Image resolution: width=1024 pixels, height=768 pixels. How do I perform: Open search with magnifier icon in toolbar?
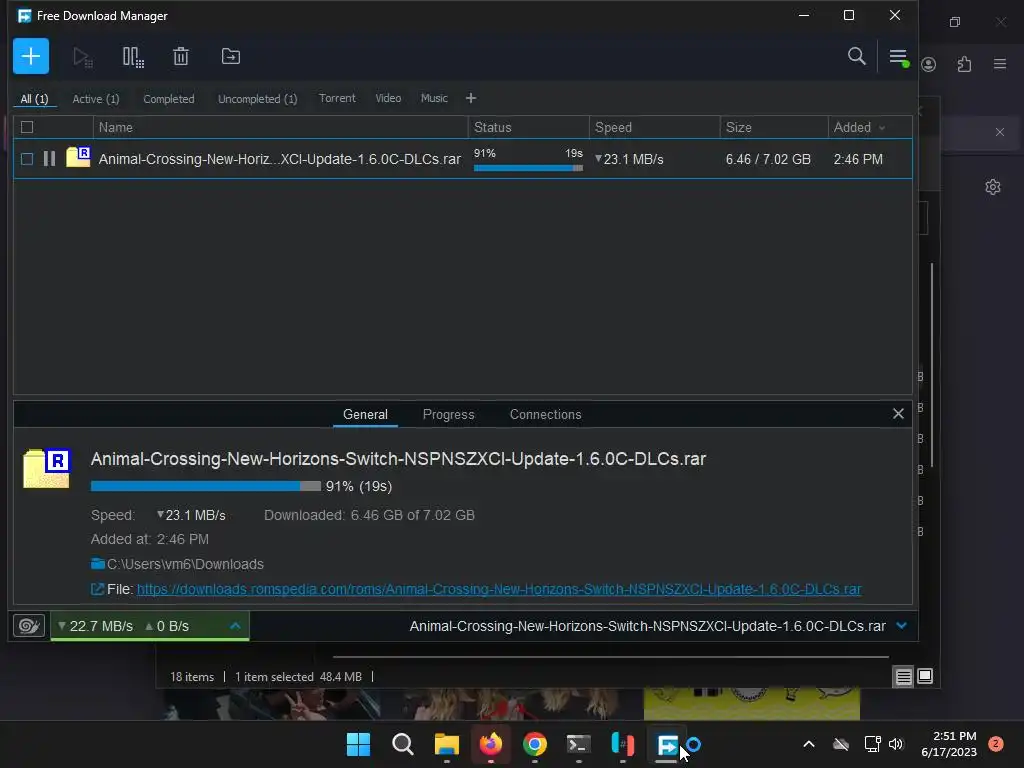(x=856, y=56)
